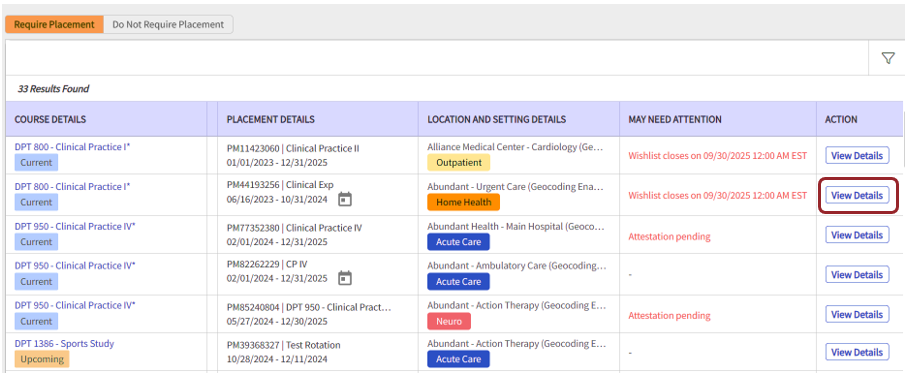View Details for Main Hospital placement
This screenshot has width=909, height=375.
click(x=857, y=235)
